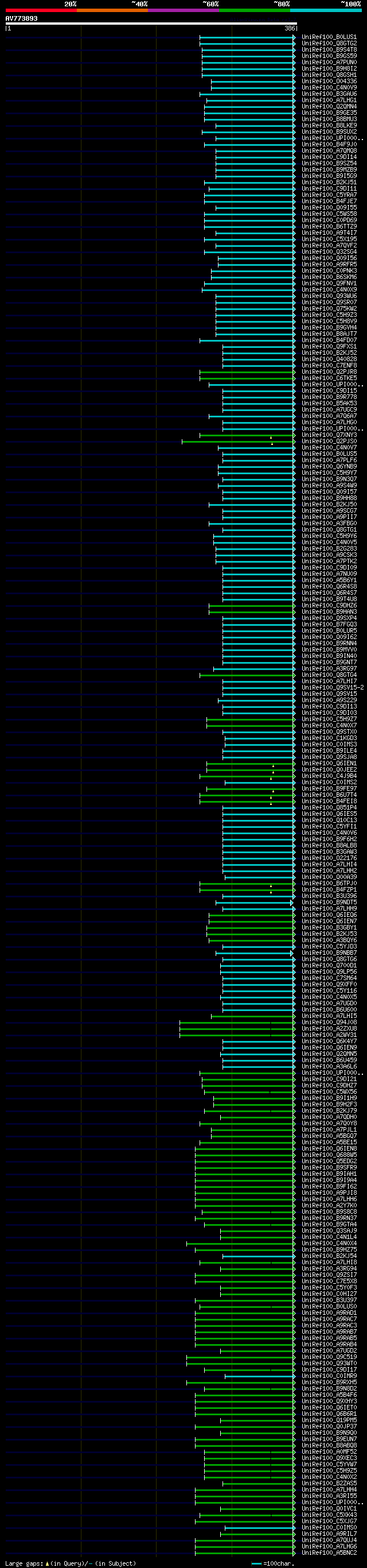This screenshot has width=367, height=1568.
Task: Click the label UniRef100_B6SKM6
Action: click(x=329, y=277)
